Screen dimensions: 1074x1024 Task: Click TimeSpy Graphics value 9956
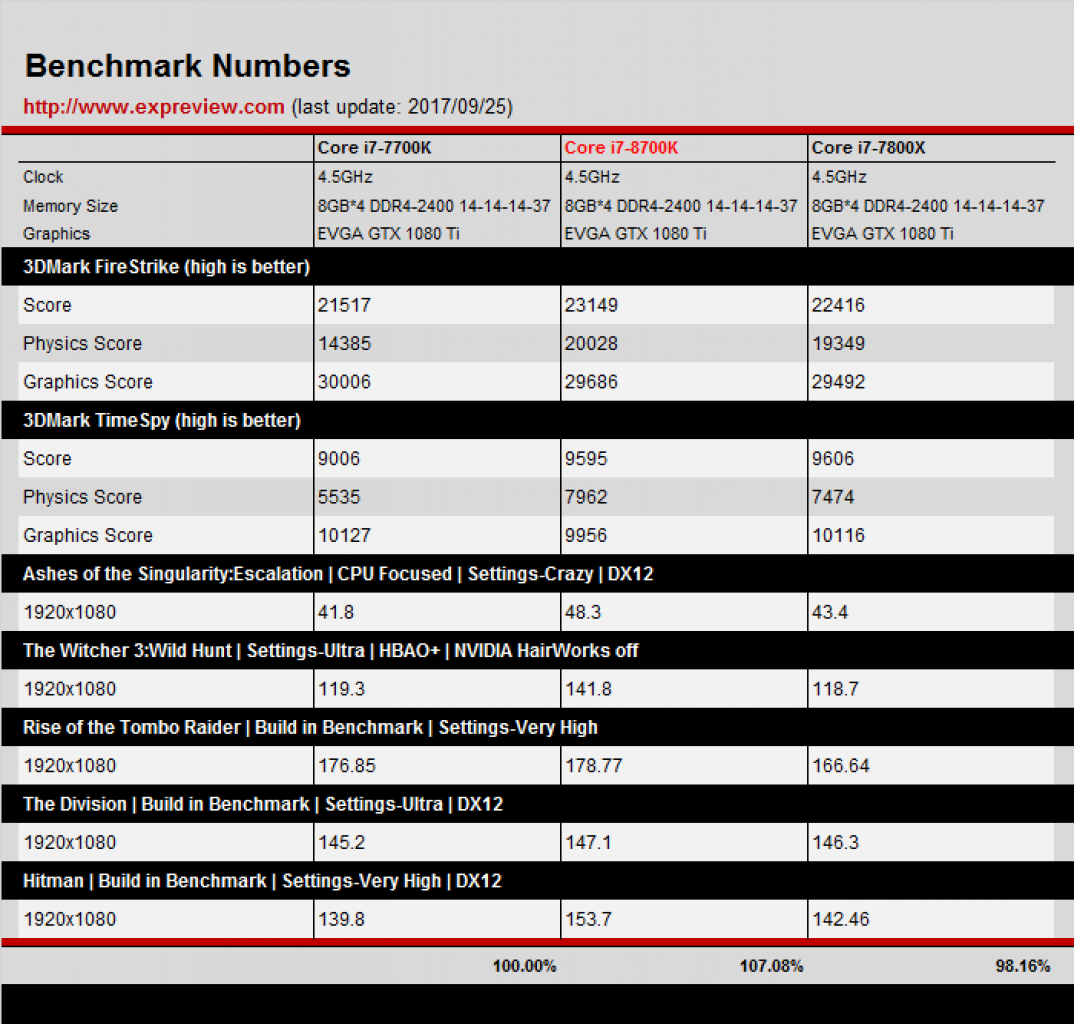point(586,535)
